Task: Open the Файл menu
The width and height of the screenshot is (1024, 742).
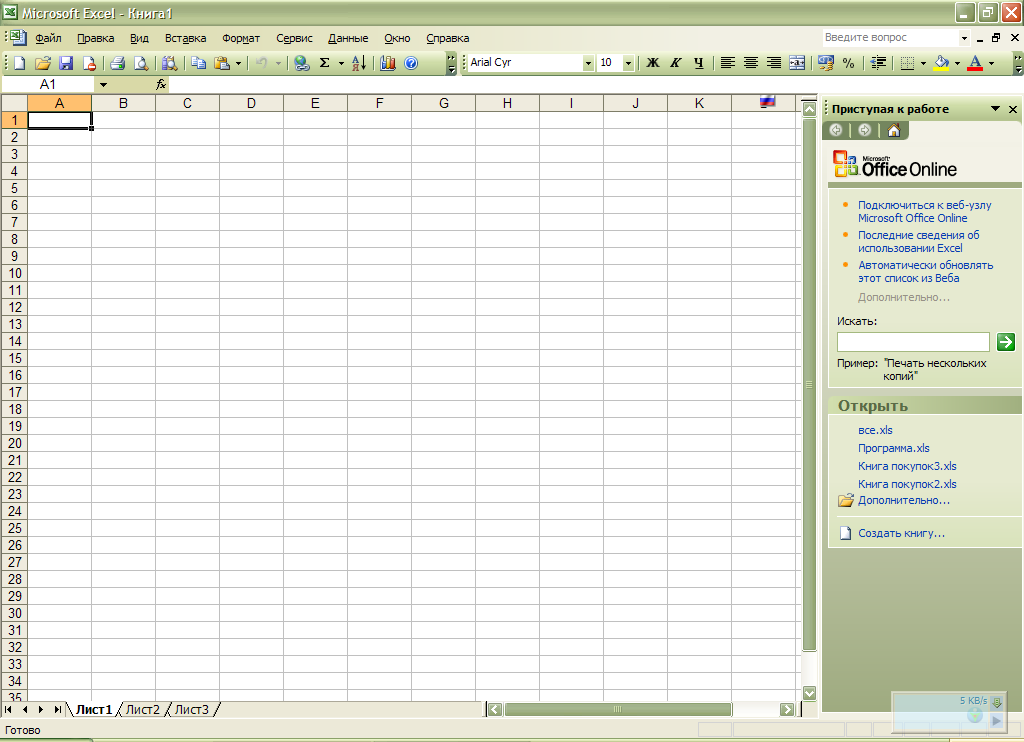Action: pos(48,38)
